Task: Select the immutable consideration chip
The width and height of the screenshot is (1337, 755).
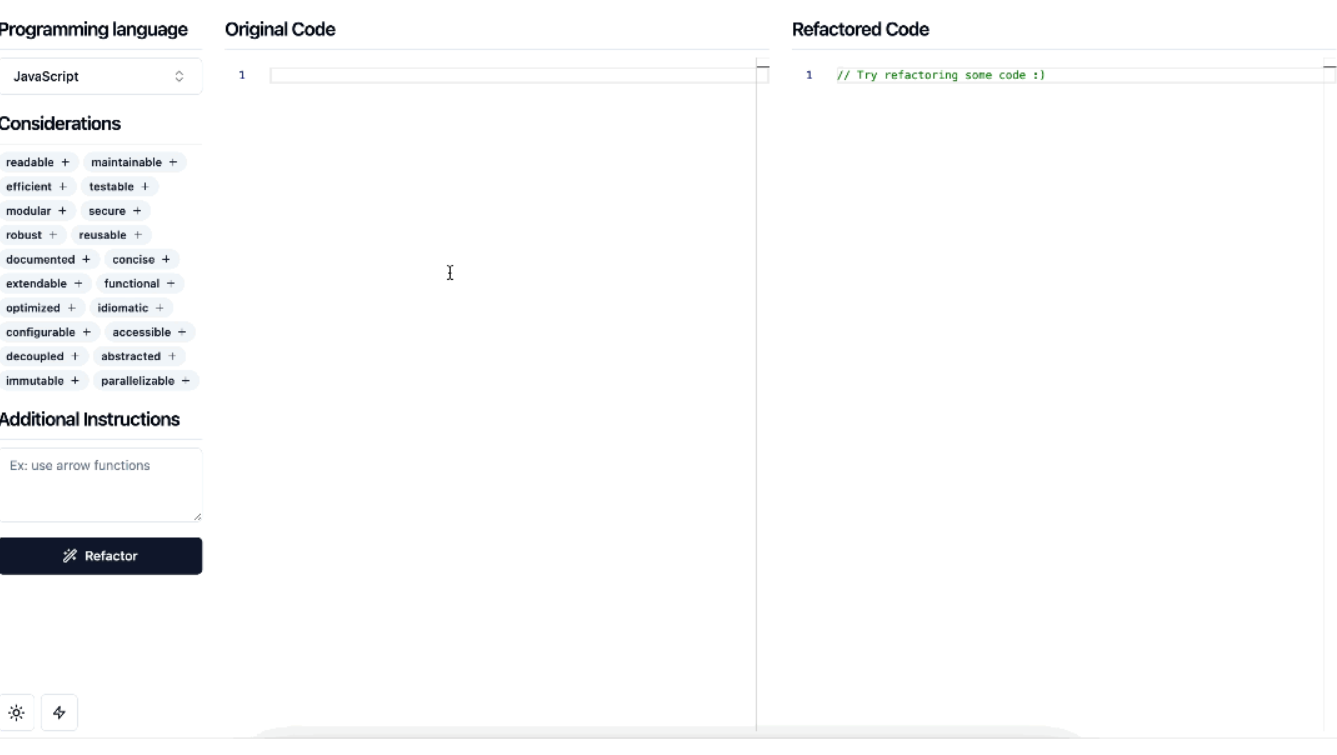Action: point(43,381)
